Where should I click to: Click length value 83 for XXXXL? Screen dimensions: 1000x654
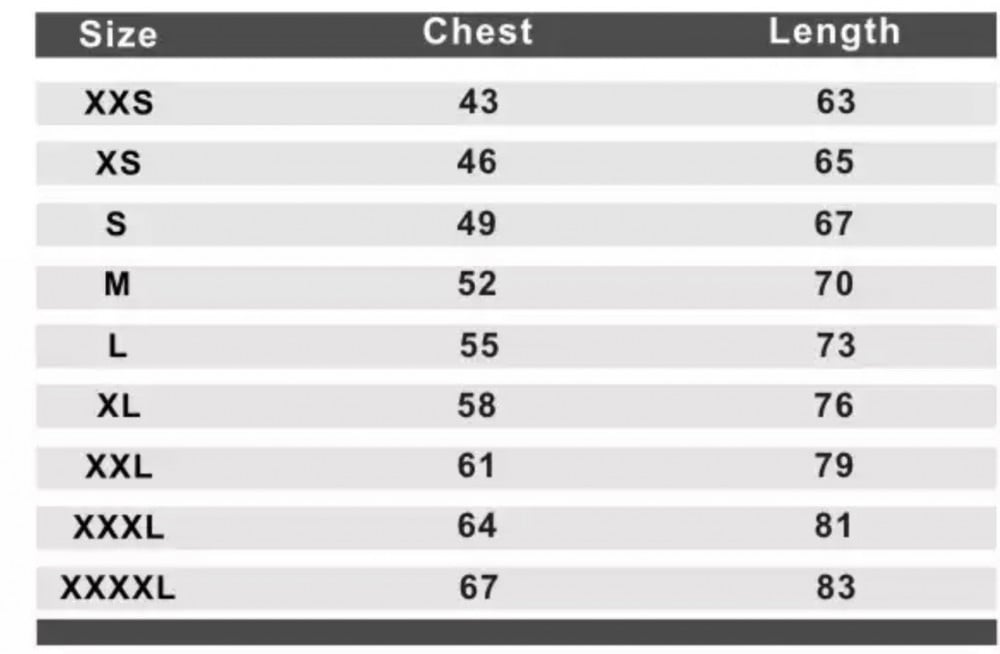tap(835, 588)
